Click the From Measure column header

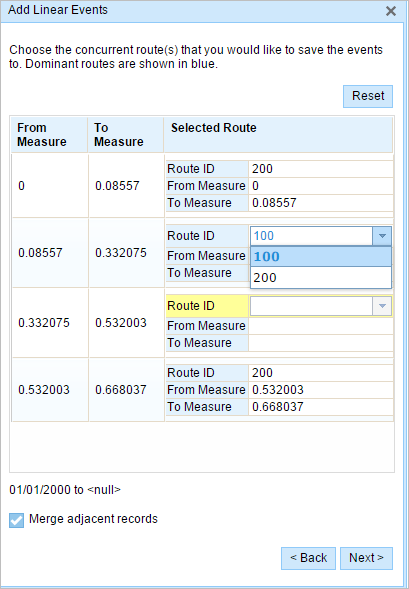point(49,134)
